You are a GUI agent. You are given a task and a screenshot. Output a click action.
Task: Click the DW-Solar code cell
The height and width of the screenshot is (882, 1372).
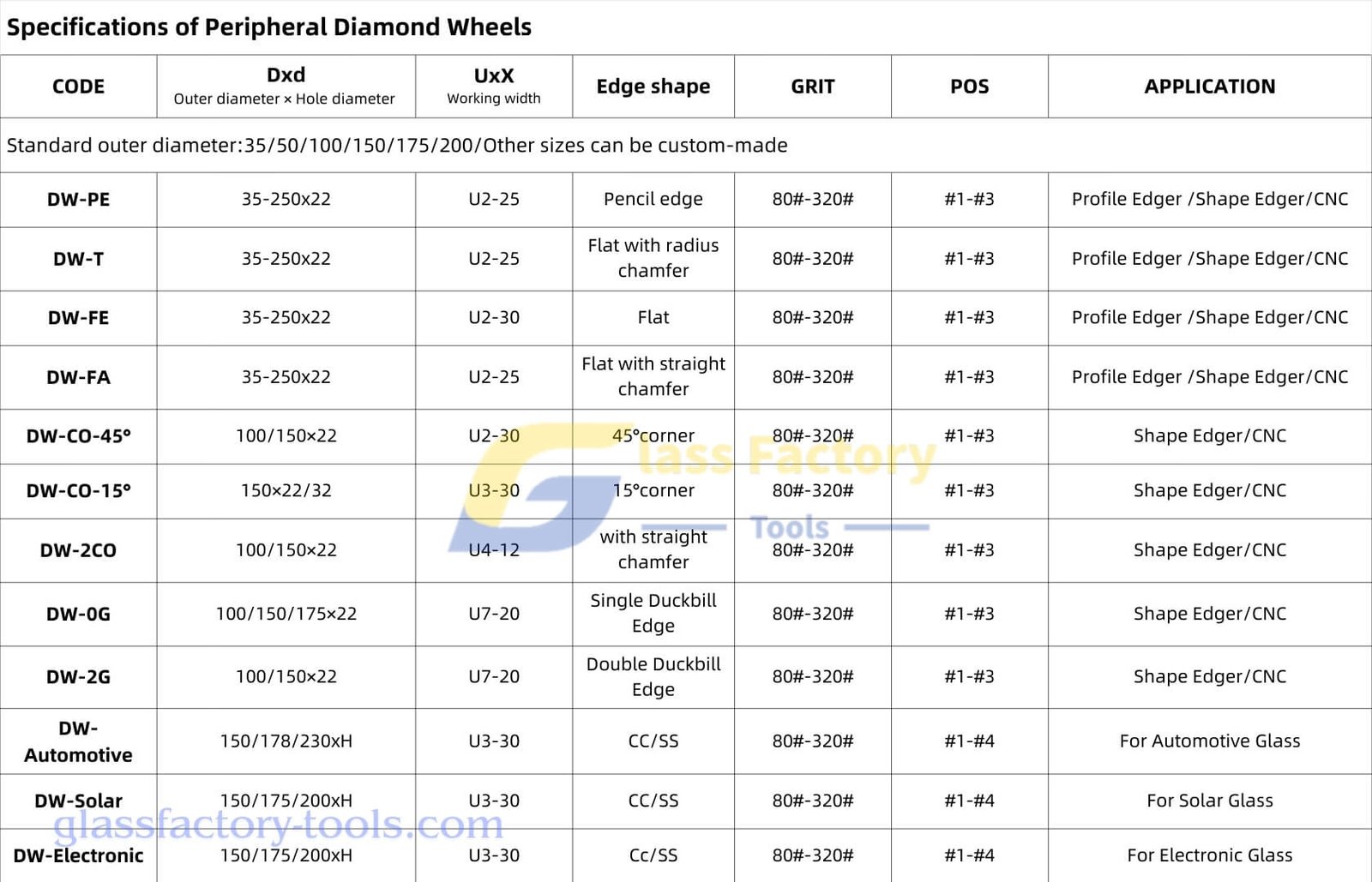point(78,801)
